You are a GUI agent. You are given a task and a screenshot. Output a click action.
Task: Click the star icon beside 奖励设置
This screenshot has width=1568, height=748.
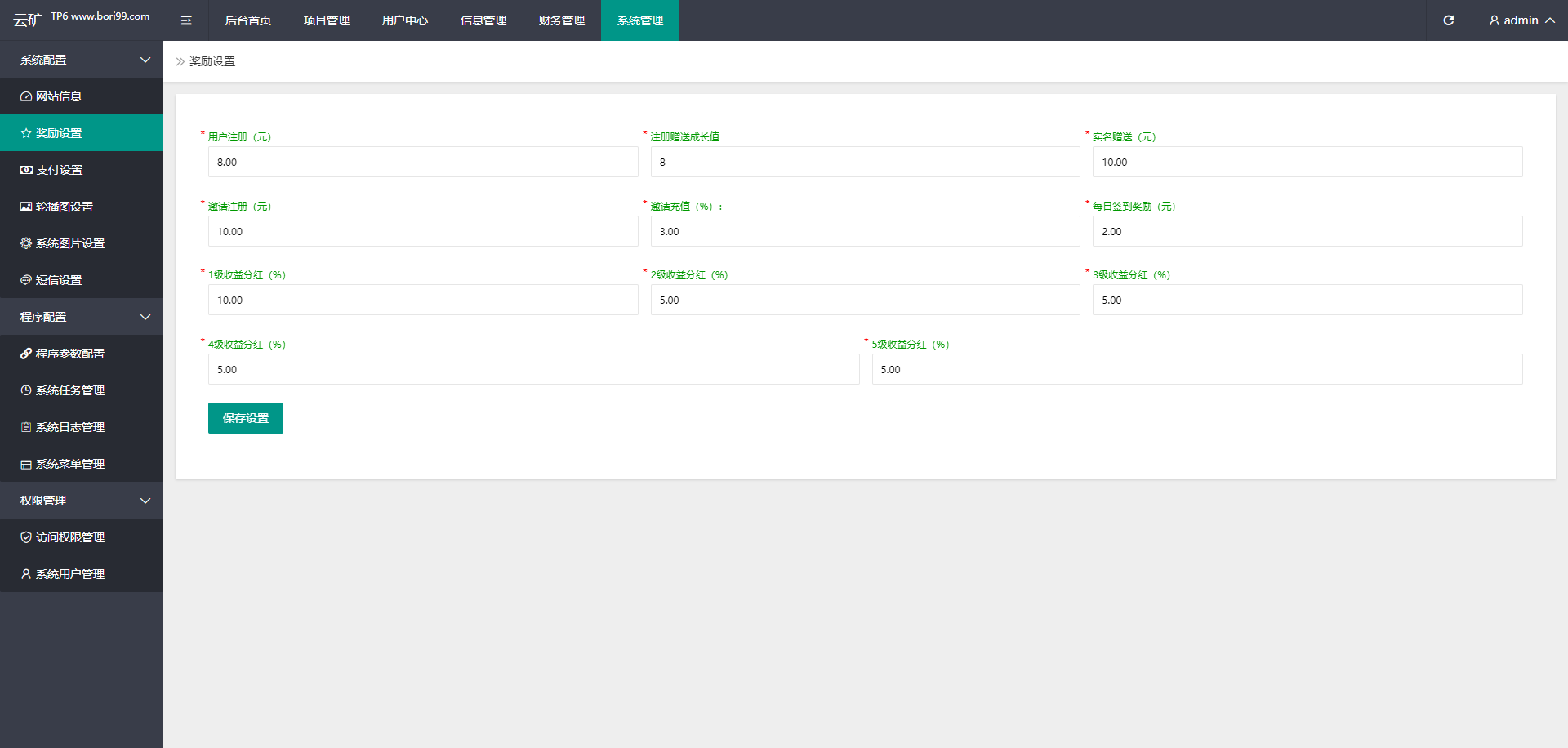[26, 133]
